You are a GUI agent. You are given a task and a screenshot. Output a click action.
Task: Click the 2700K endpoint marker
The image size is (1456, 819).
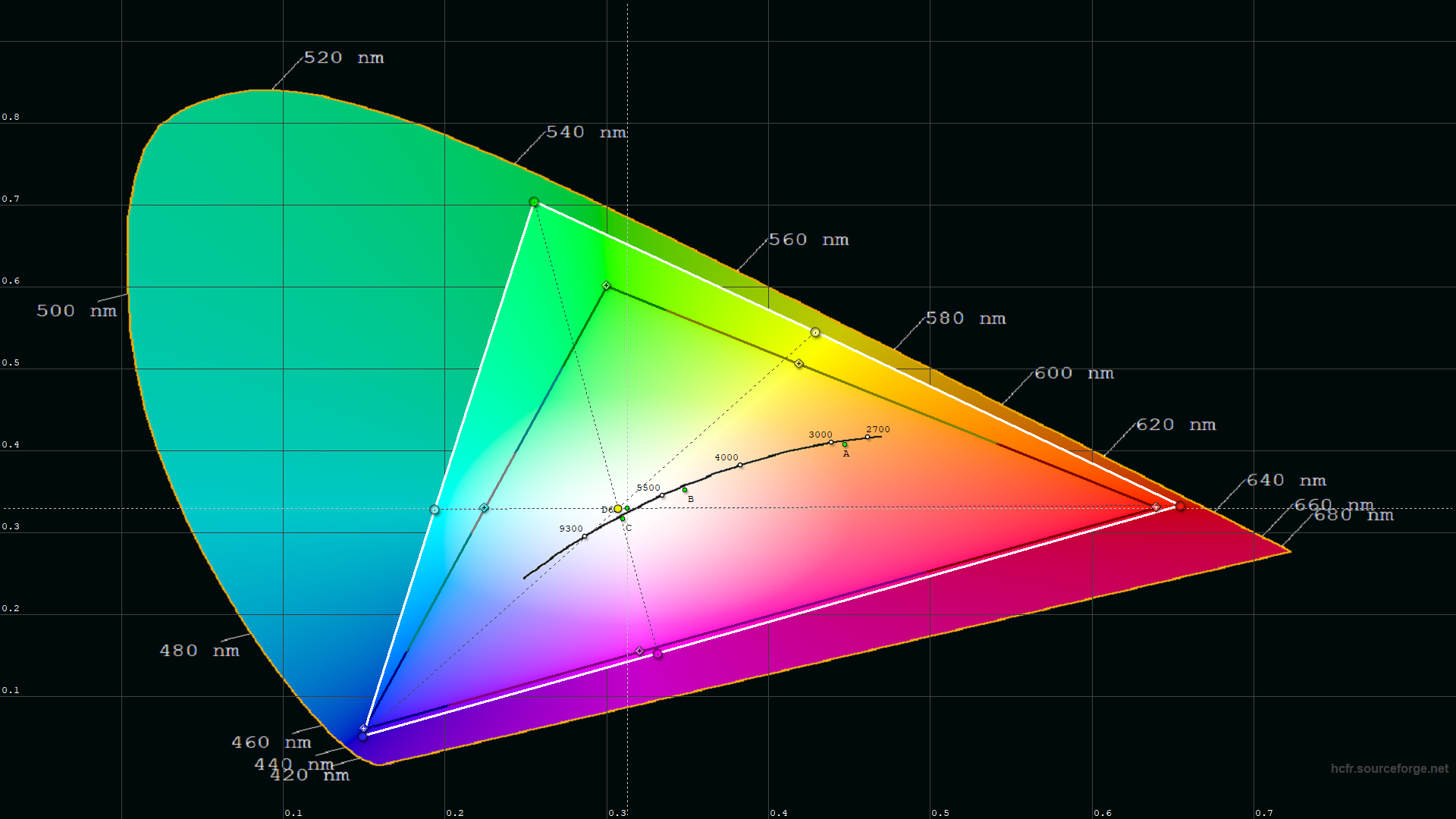(x=867, y=438)
